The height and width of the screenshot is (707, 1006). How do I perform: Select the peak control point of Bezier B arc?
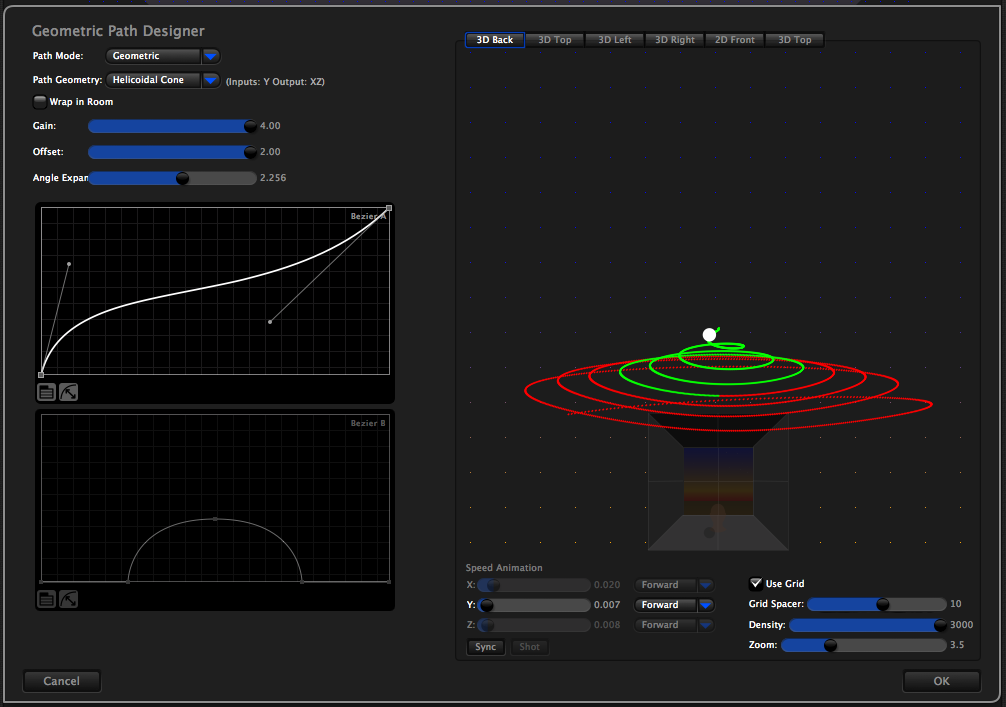point(215,518)
